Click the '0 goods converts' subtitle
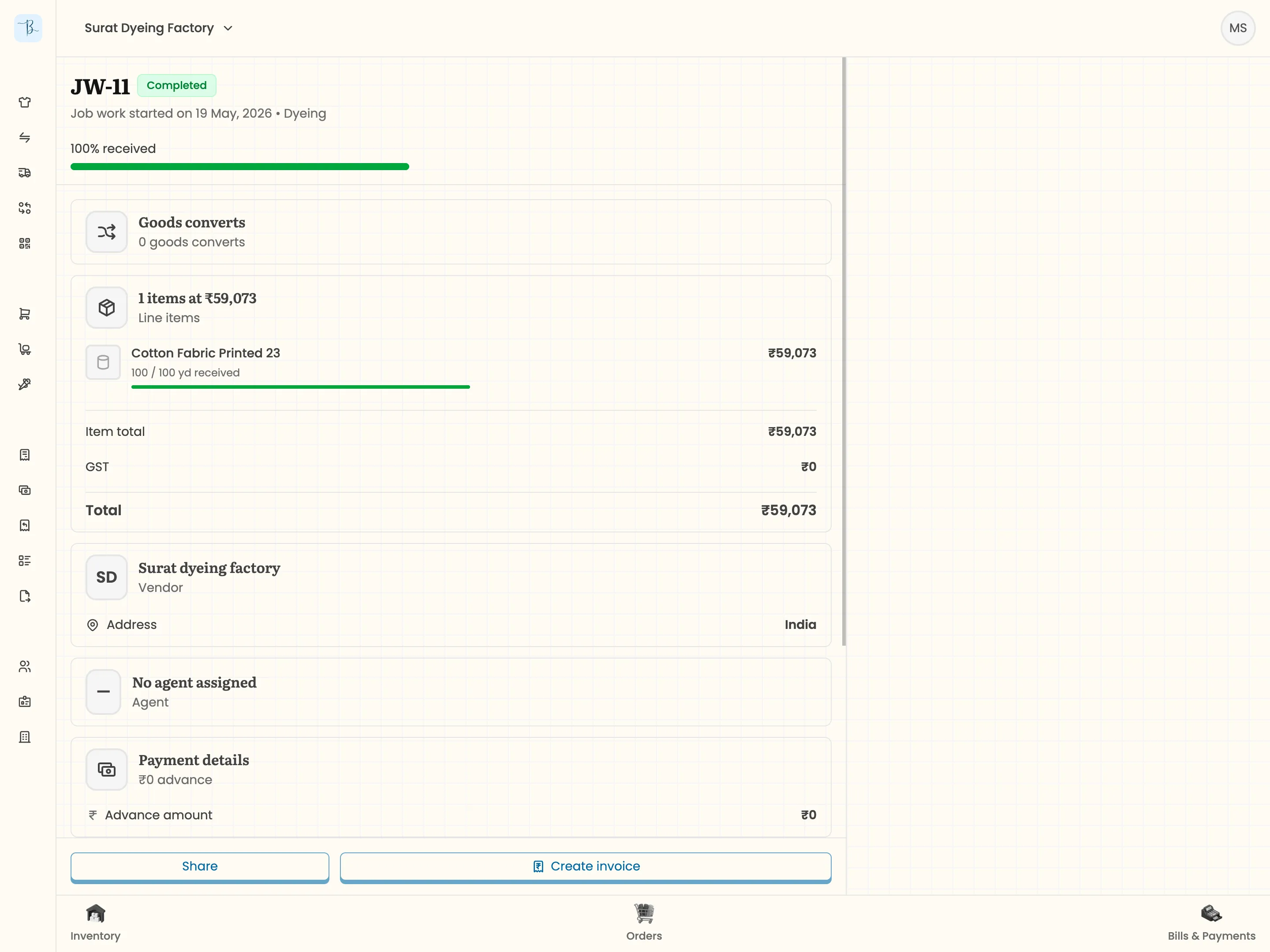The width and height of the screenshot is (1270, 952). coord(192,242)
